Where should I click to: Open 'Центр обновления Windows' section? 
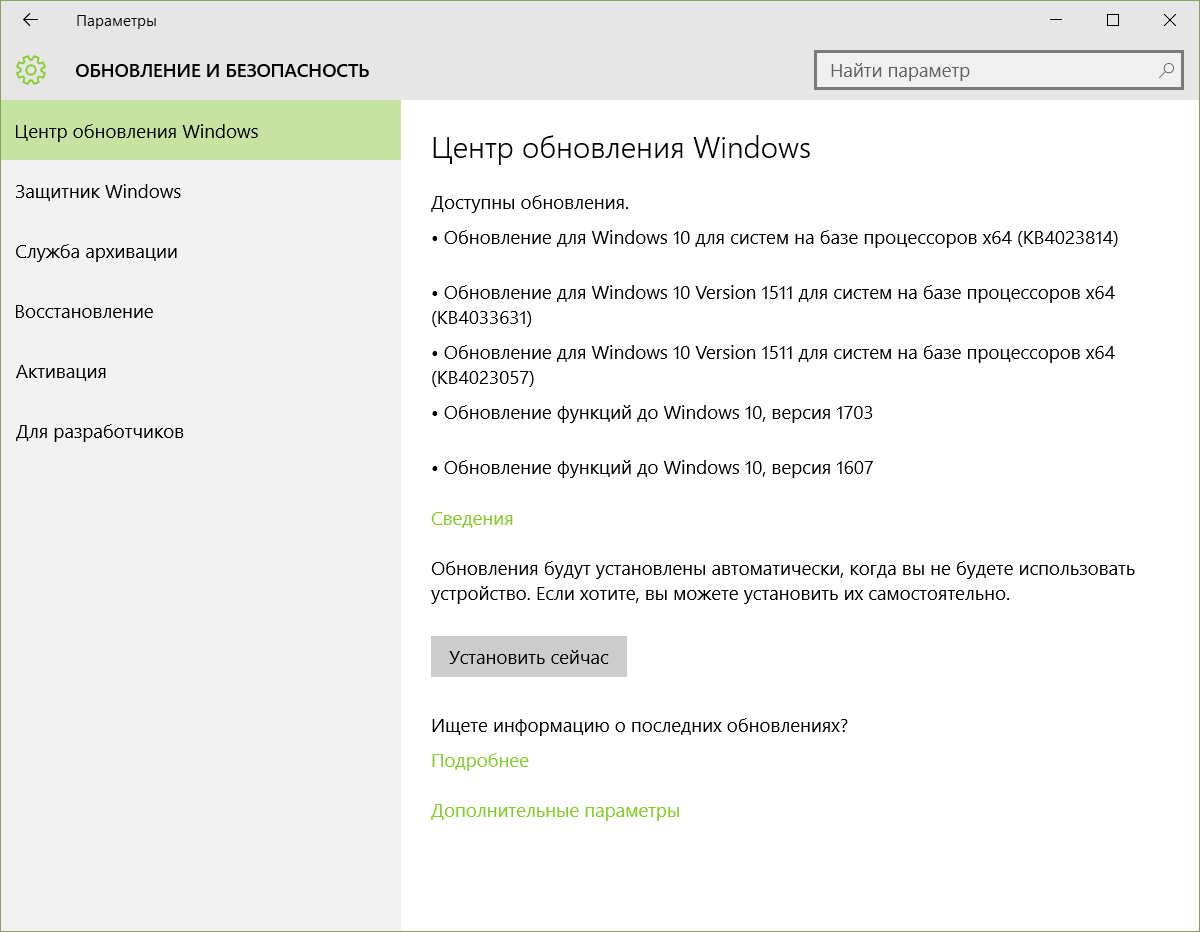click(200, 131)
